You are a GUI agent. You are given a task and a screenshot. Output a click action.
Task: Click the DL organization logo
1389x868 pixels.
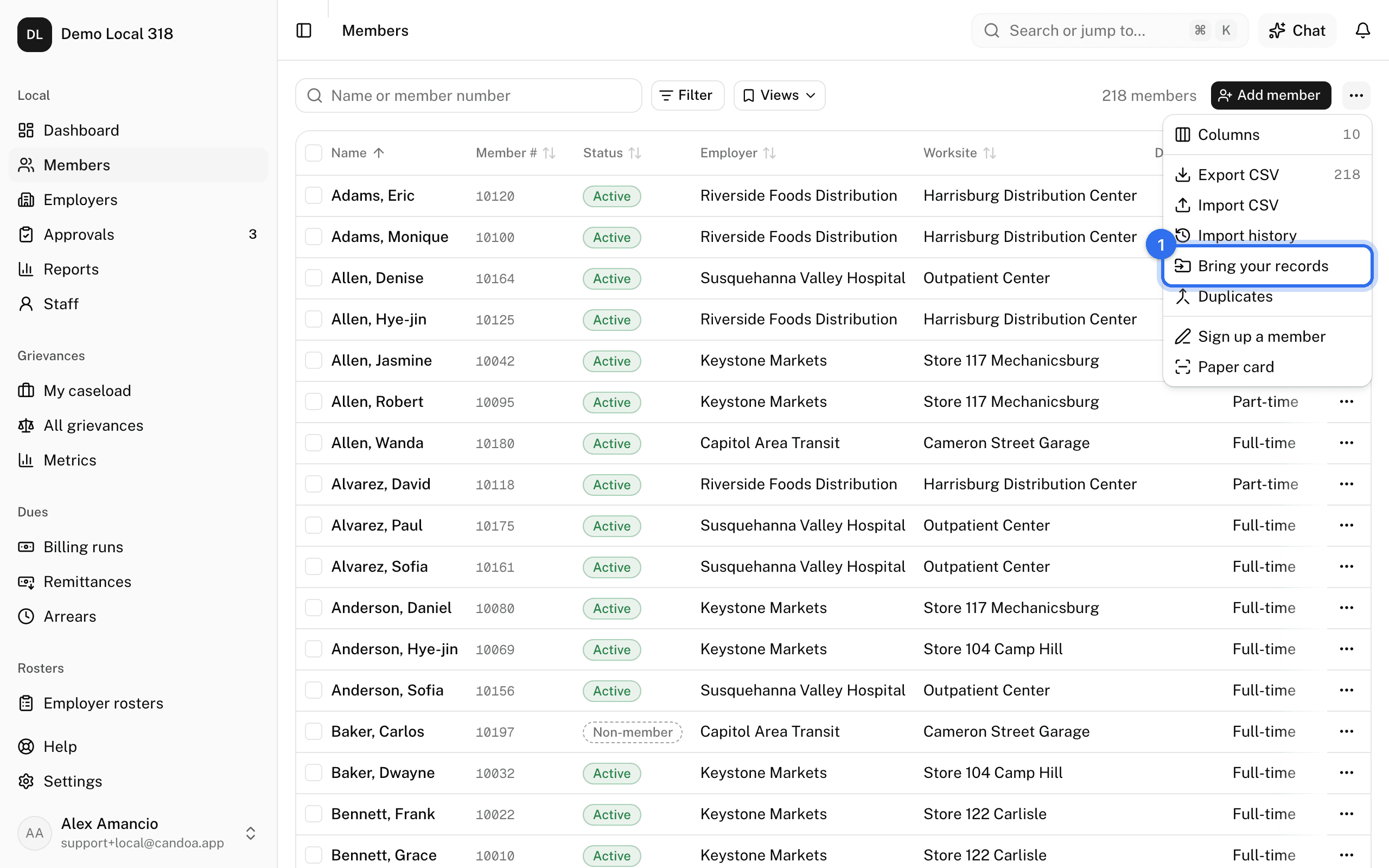(x=34, y=34)
